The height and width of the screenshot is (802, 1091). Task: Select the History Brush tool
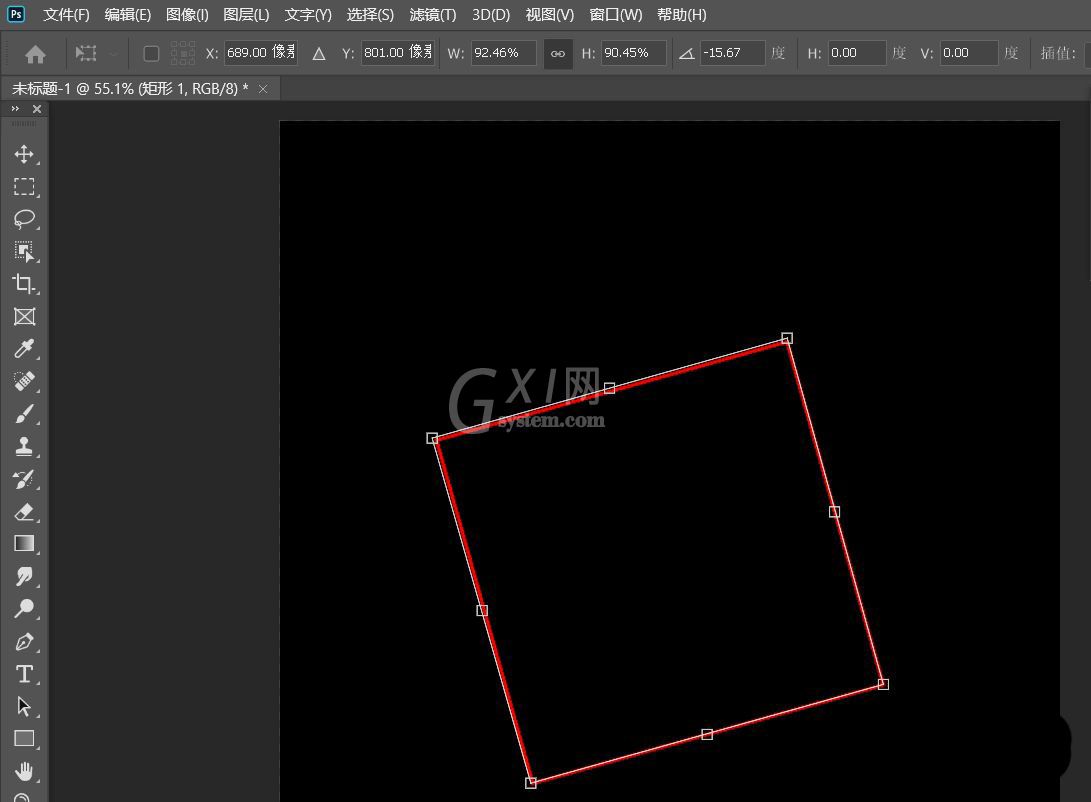24,479
